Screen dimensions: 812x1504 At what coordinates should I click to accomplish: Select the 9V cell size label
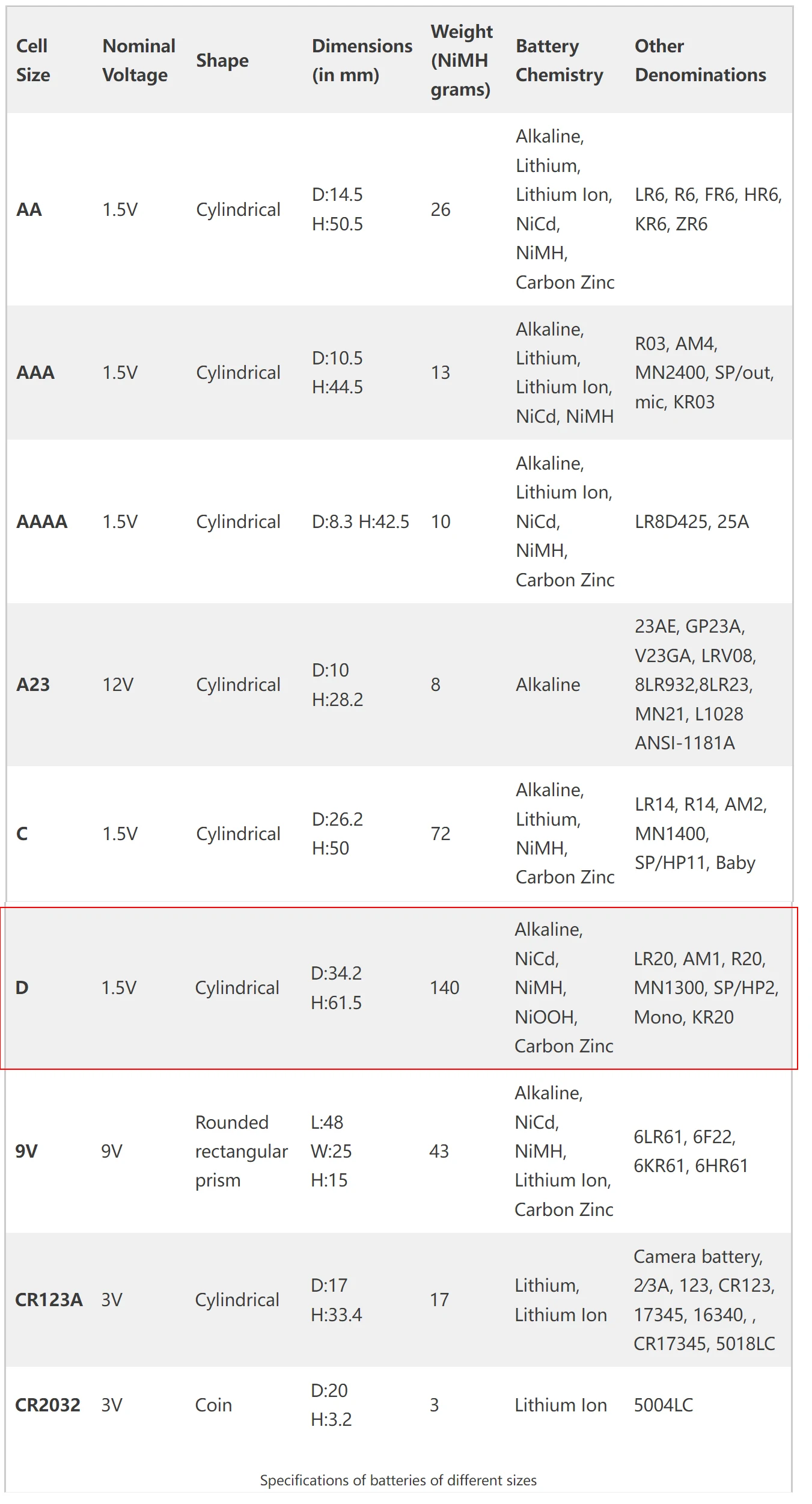[26, 1151]
